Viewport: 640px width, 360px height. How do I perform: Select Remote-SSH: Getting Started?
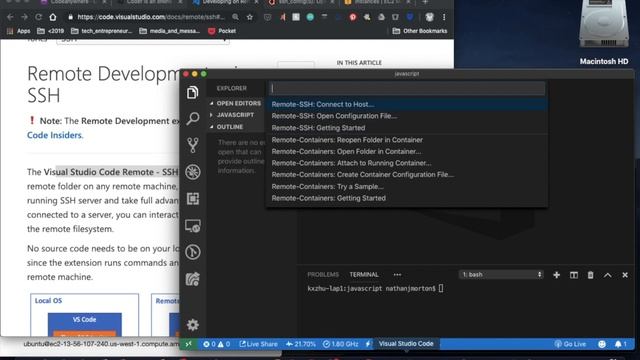(407, 128)
